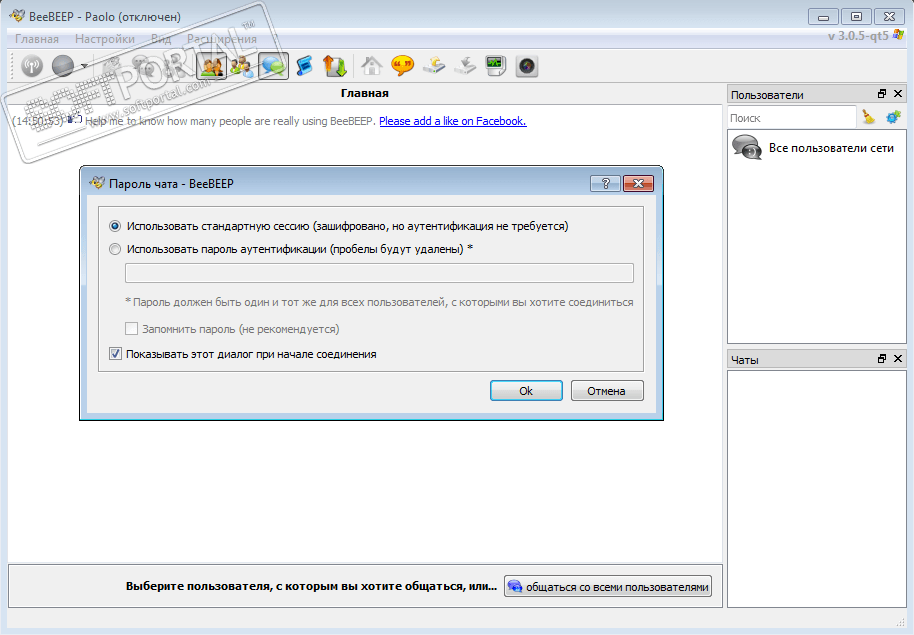Click the gray status sphere icon
This screenshot has width=914, height=635.
(x=63, y=66)
